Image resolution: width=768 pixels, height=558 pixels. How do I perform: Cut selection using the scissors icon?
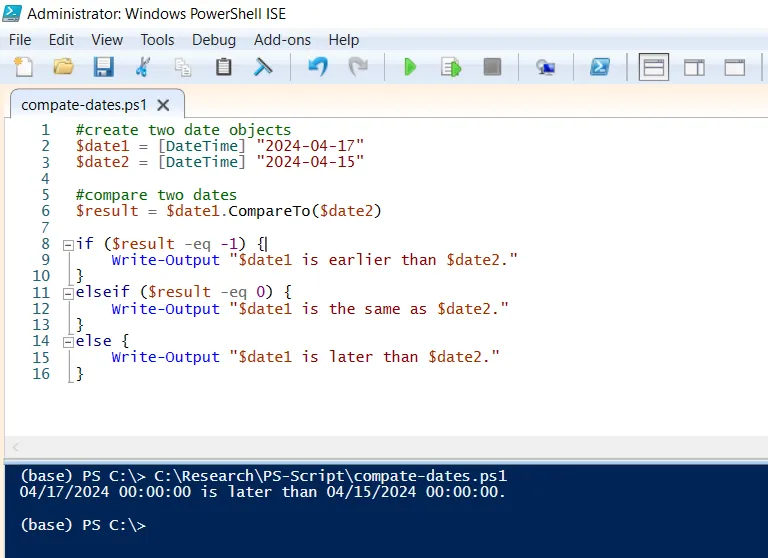[142, 67]
